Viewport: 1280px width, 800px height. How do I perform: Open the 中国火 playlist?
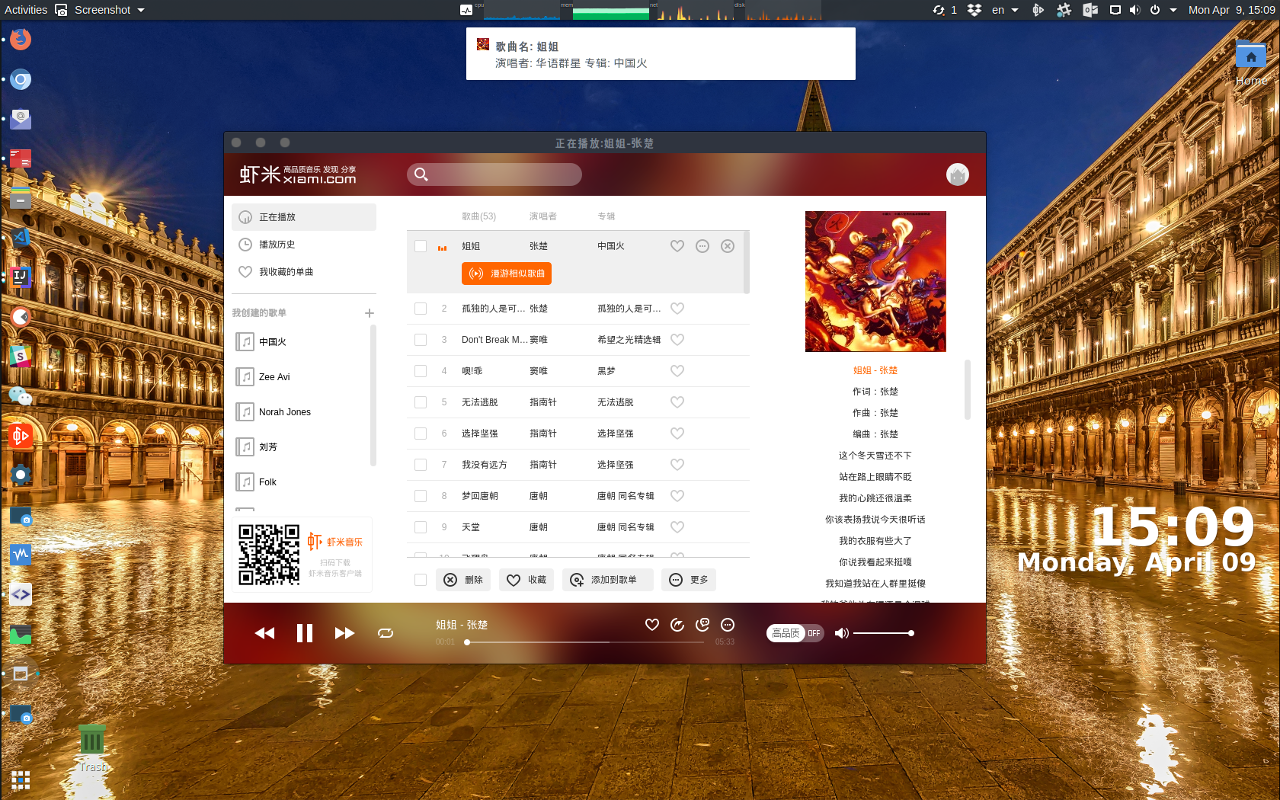(x=301, y=342)
